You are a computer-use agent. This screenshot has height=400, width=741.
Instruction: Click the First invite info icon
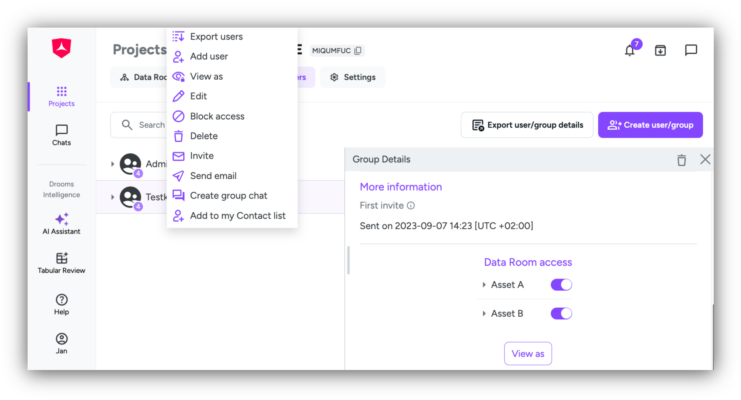click(411, 206)
